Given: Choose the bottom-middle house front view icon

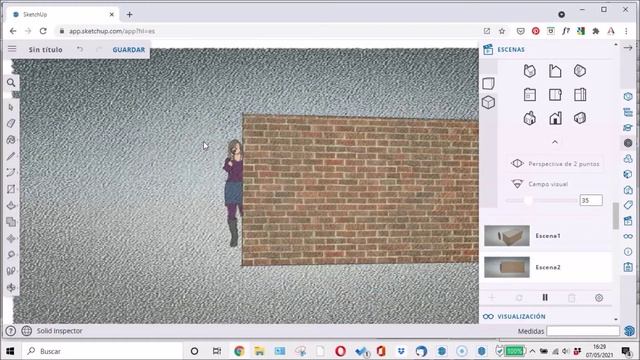Looking at the screenshot, I should [x=555, y=118].
